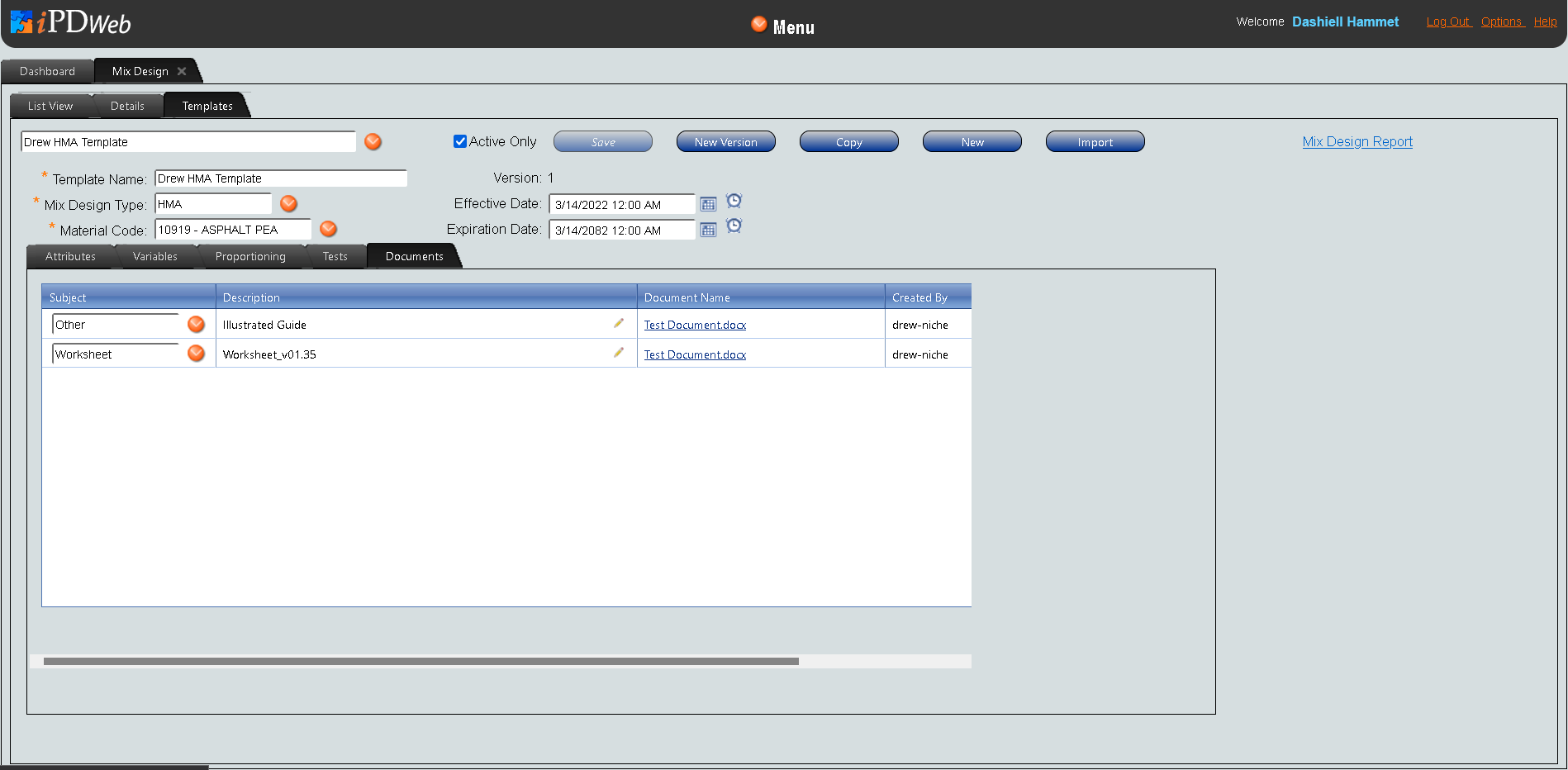Click the clock icon beside Effective Date
1568x770 pixels.
734,201
